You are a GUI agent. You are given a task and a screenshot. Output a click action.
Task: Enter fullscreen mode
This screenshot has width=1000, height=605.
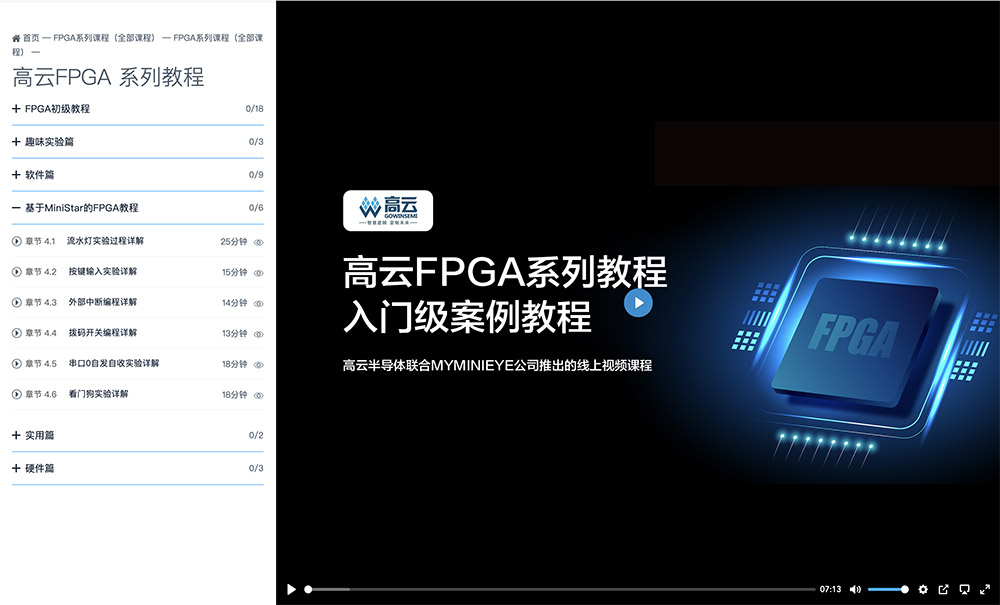tap(984, 589)
